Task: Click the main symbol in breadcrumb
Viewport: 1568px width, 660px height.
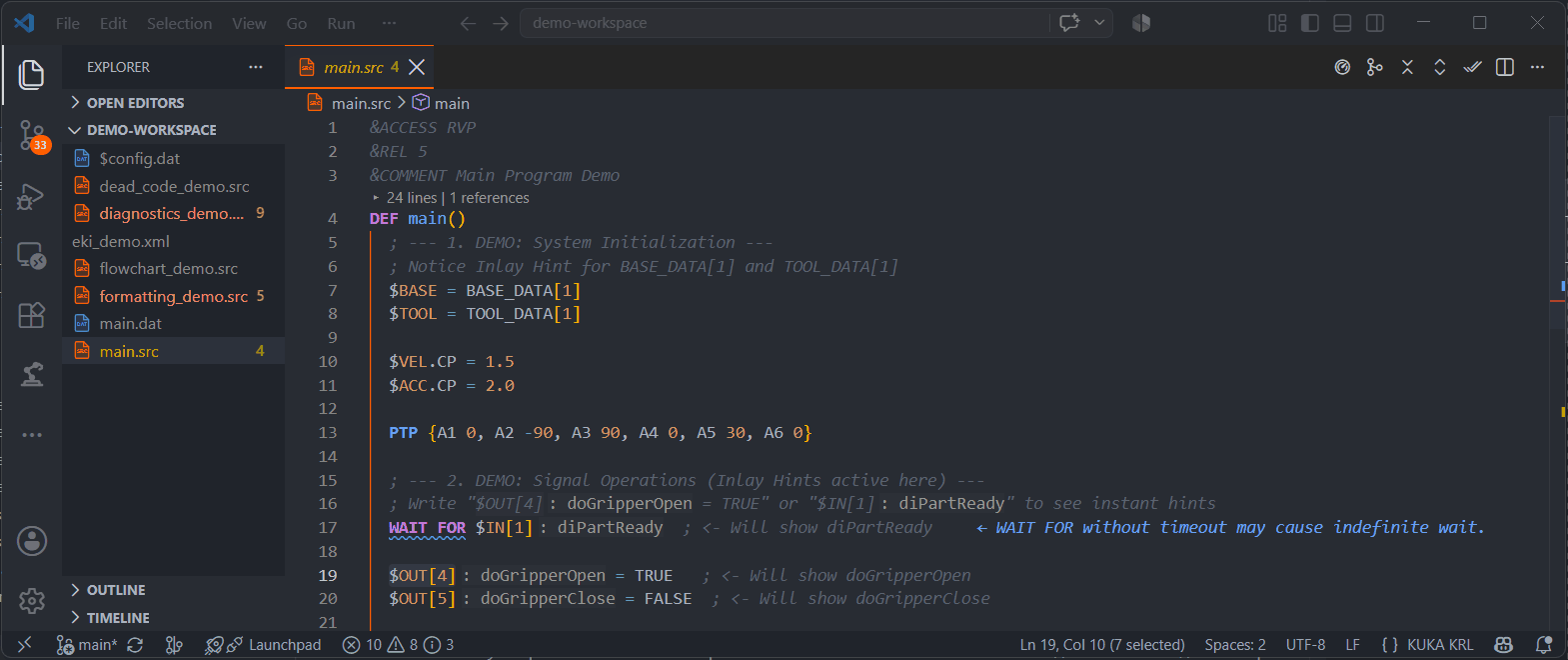Action: [452, 103]
